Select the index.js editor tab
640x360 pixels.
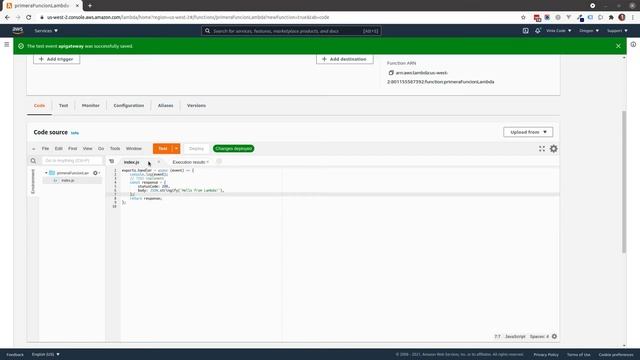click(131, 162)
